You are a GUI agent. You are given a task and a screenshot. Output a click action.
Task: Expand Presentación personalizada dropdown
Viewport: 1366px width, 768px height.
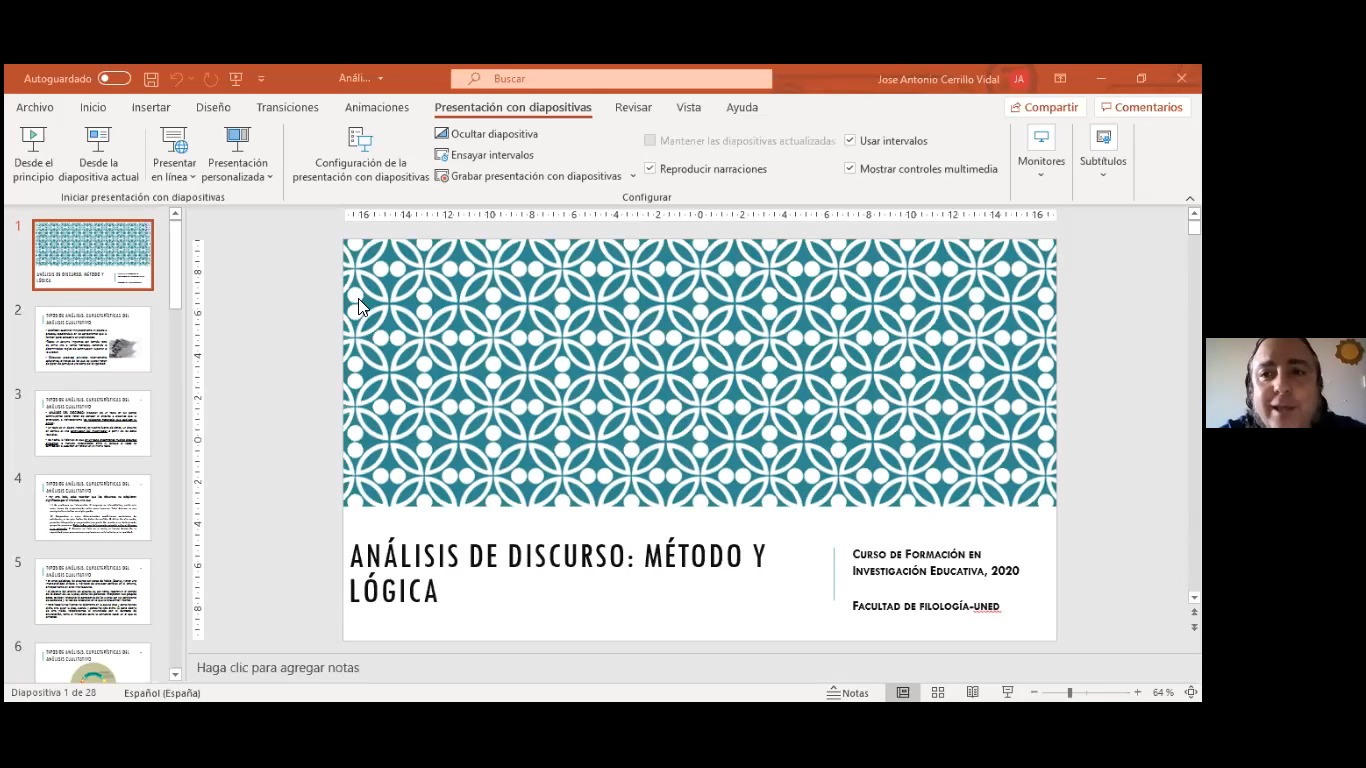238,177
